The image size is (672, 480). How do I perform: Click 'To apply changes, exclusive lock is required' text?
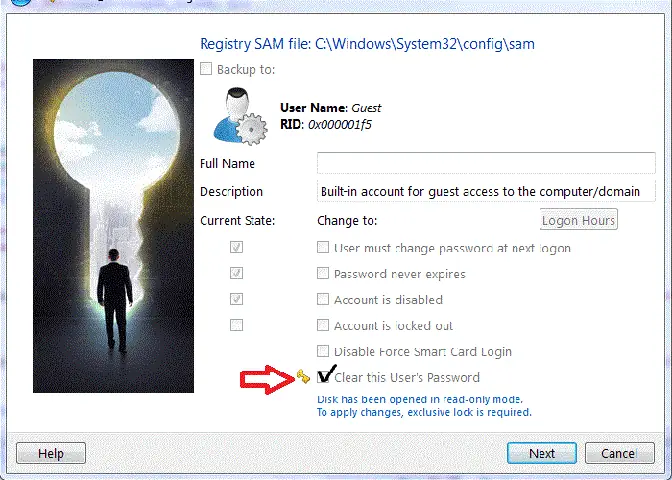[424, 412]
